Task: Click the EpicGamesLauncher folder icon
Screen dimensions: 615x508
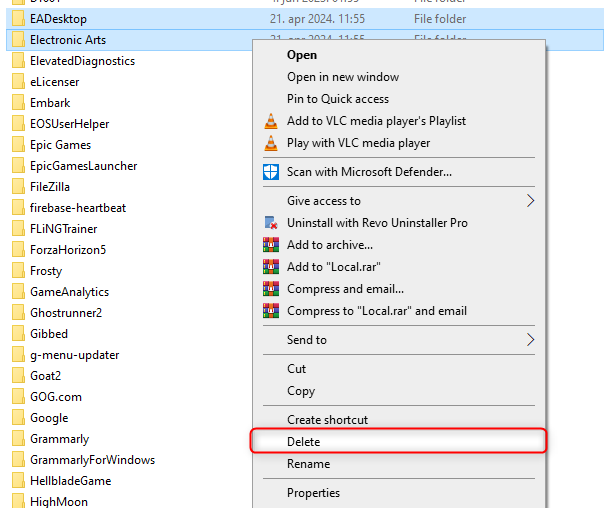Action: point(18,166)
